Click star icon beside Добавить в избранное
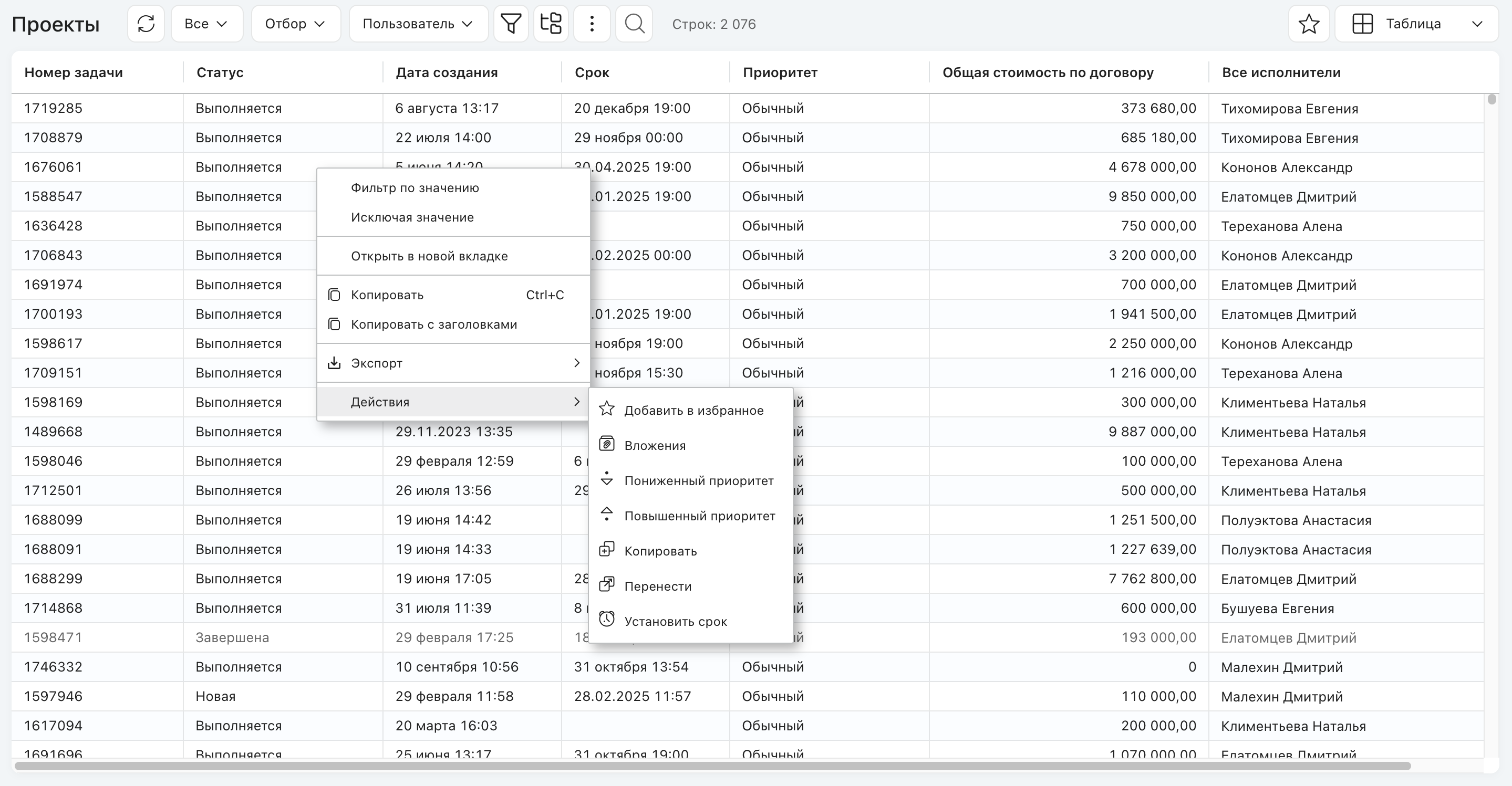 click(607, 410)
